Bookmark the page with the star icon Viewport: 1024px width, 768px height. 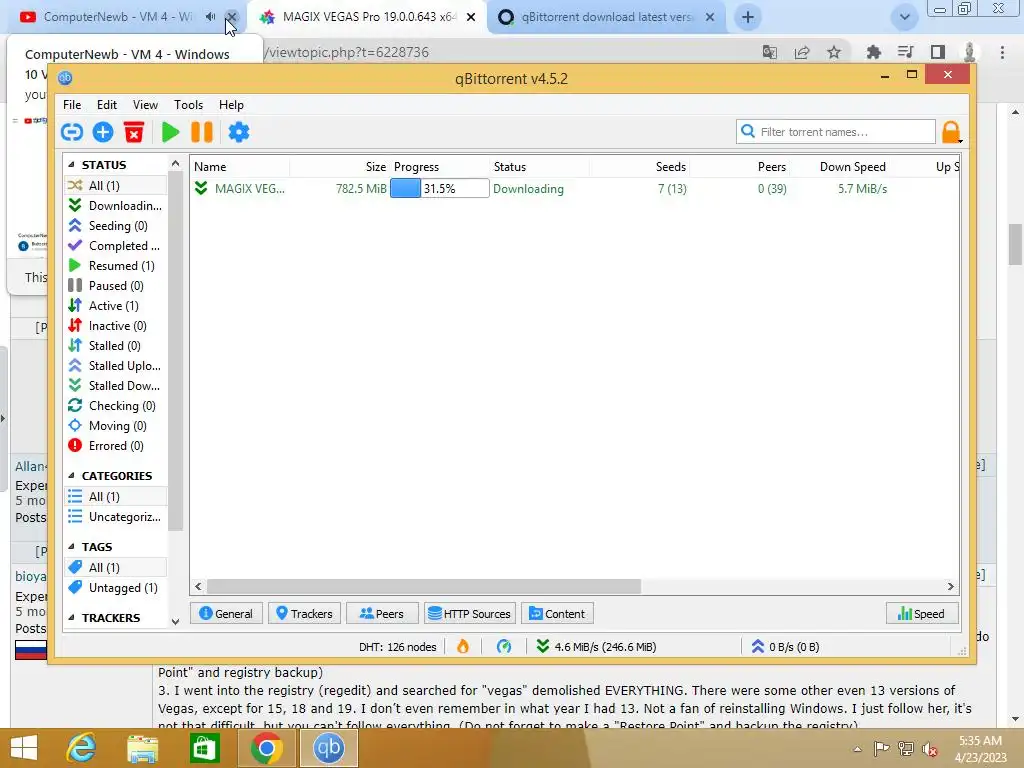coord(834,52)
